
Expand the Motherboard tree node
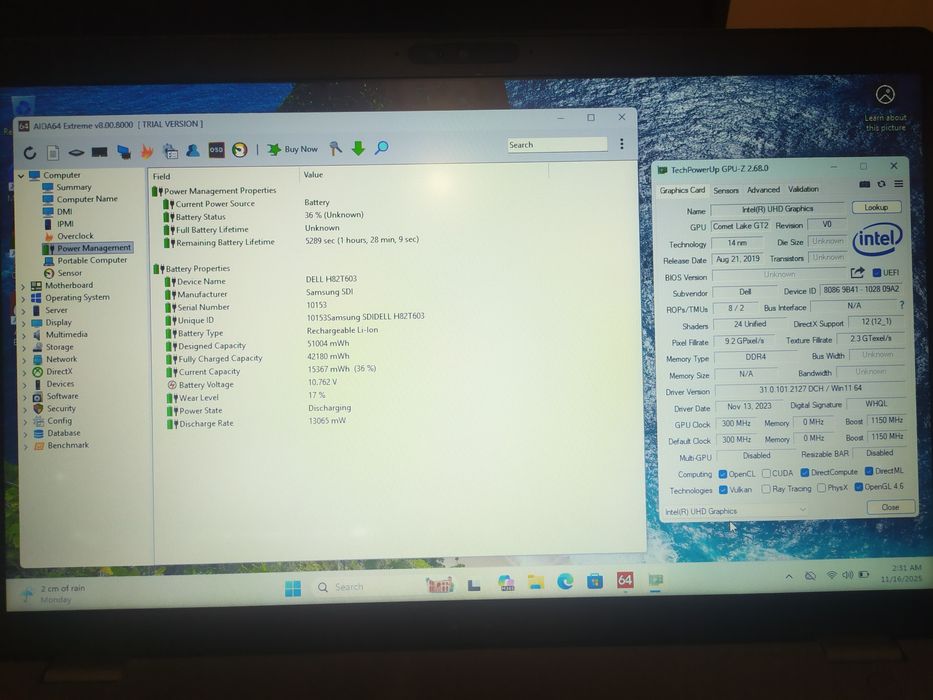click(x=24, y=286)
